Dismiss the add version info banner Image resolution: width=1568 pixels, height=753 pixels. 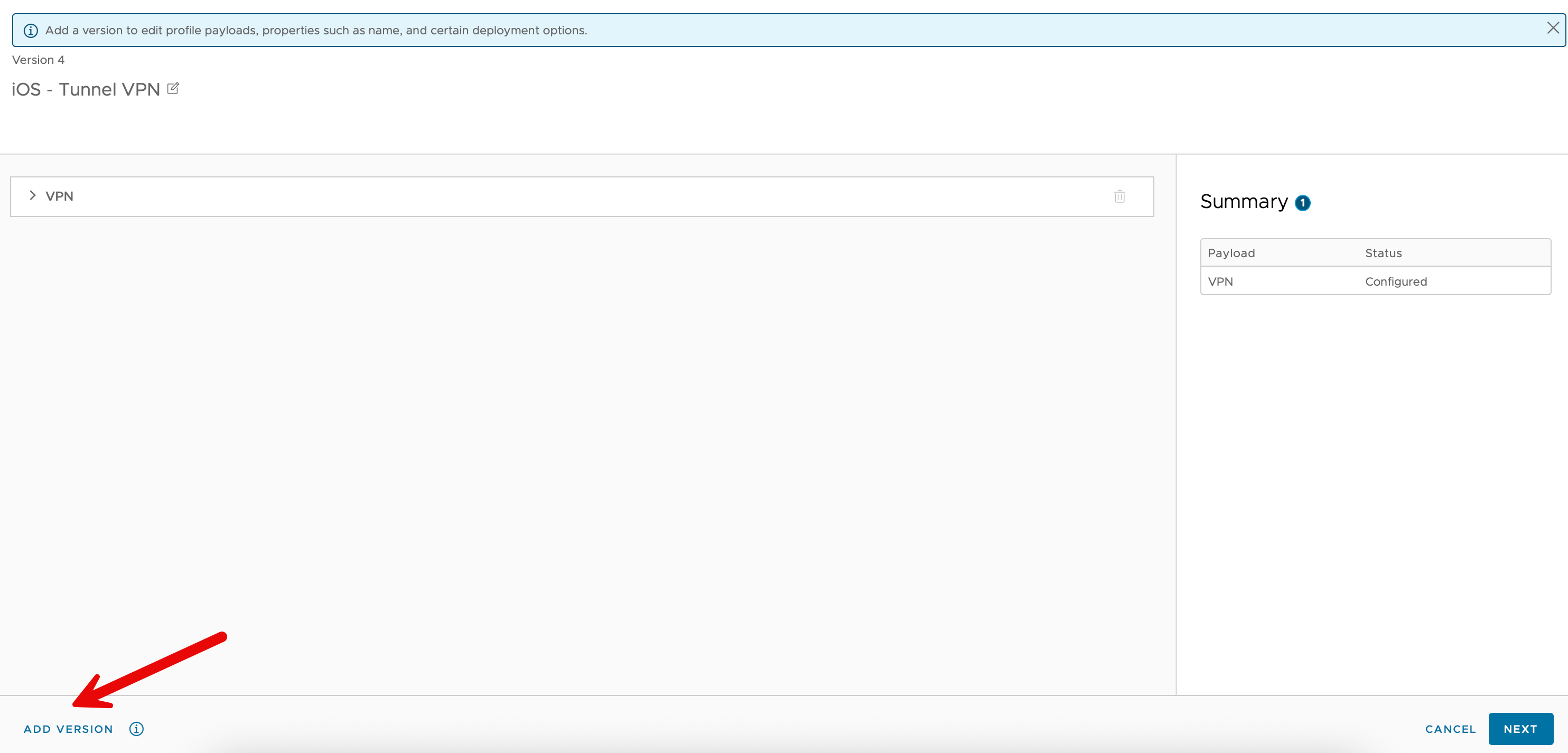point(1553,28)
